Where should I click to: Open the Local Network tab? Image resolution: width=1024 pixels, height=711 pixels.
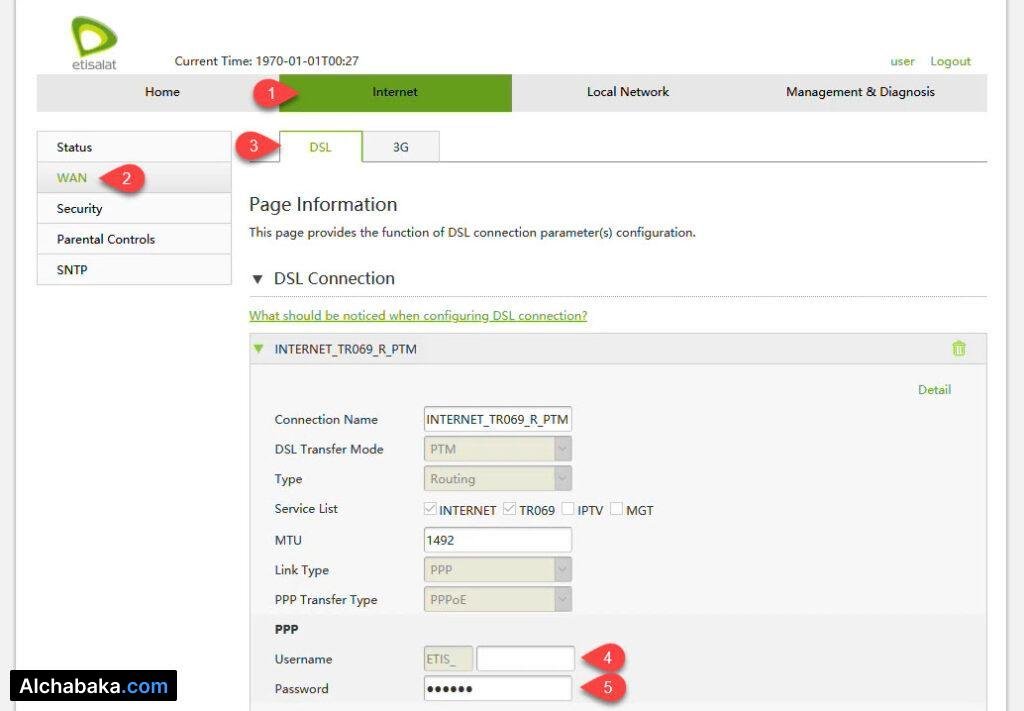coord(627,91)
